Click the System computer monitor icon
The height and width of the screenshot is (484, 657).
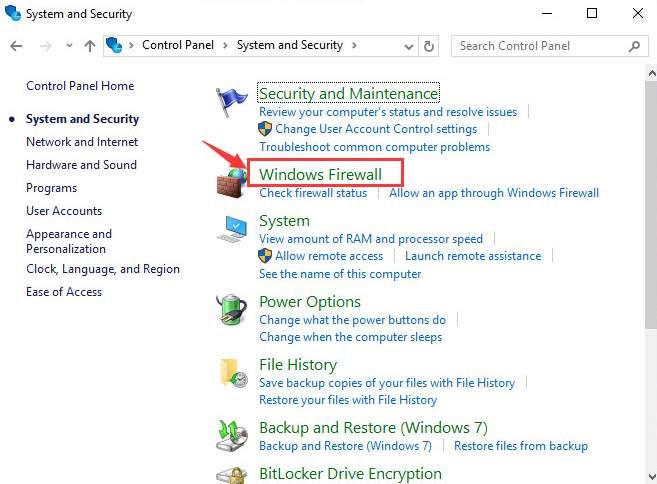(x=232, y=229)
